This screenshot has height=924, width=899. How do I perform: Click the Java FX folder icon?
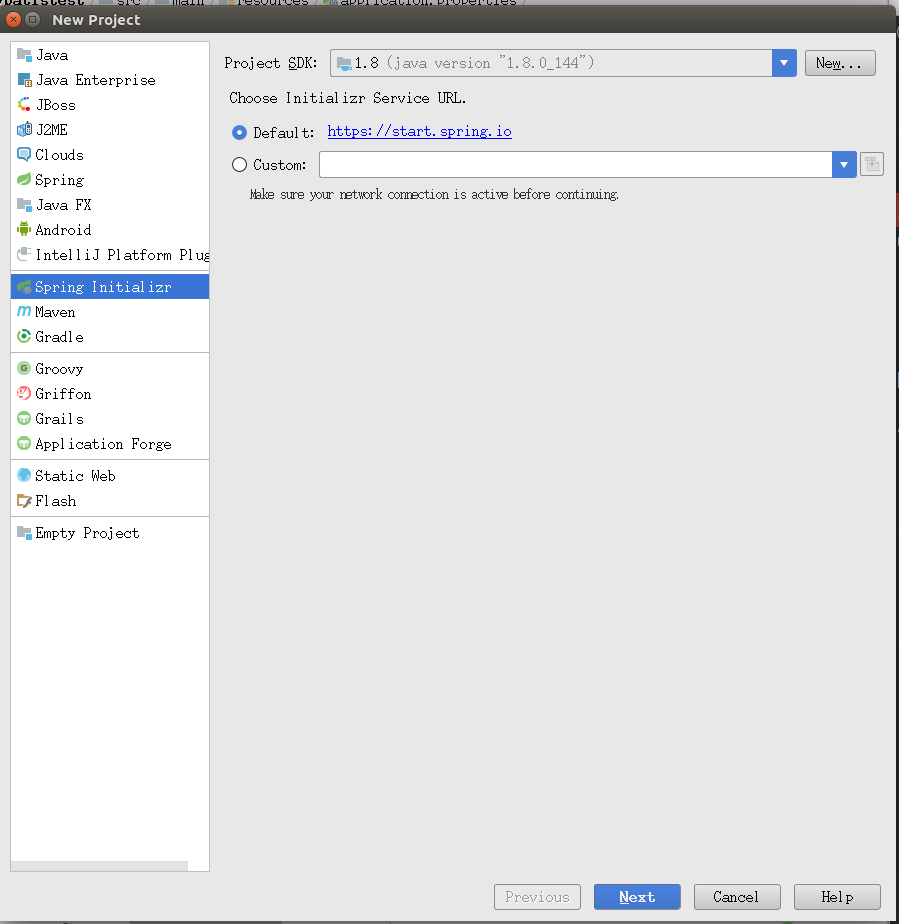[x=24, y=204]
